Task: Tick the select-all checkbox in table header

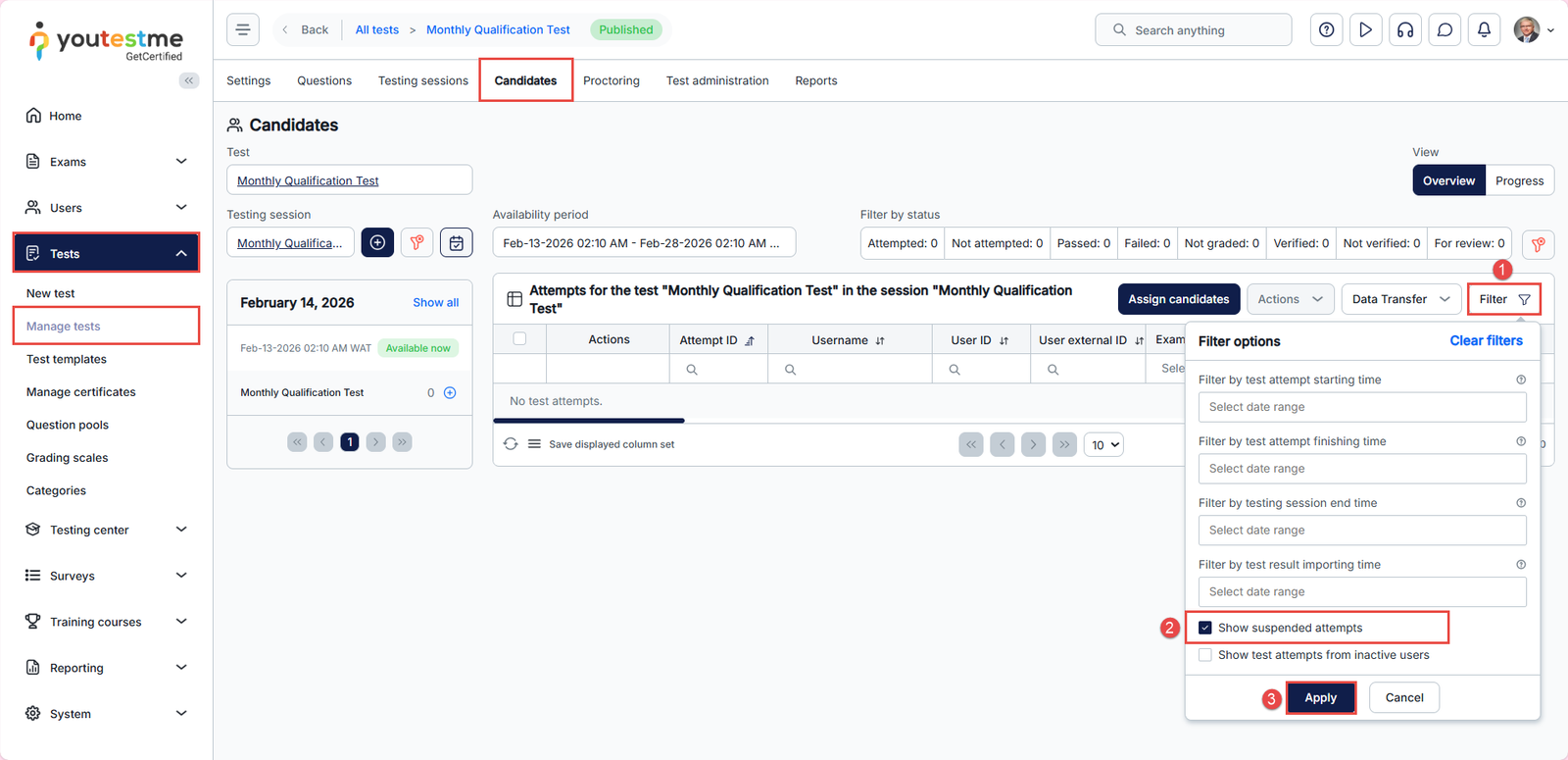Action: (519, 339)
